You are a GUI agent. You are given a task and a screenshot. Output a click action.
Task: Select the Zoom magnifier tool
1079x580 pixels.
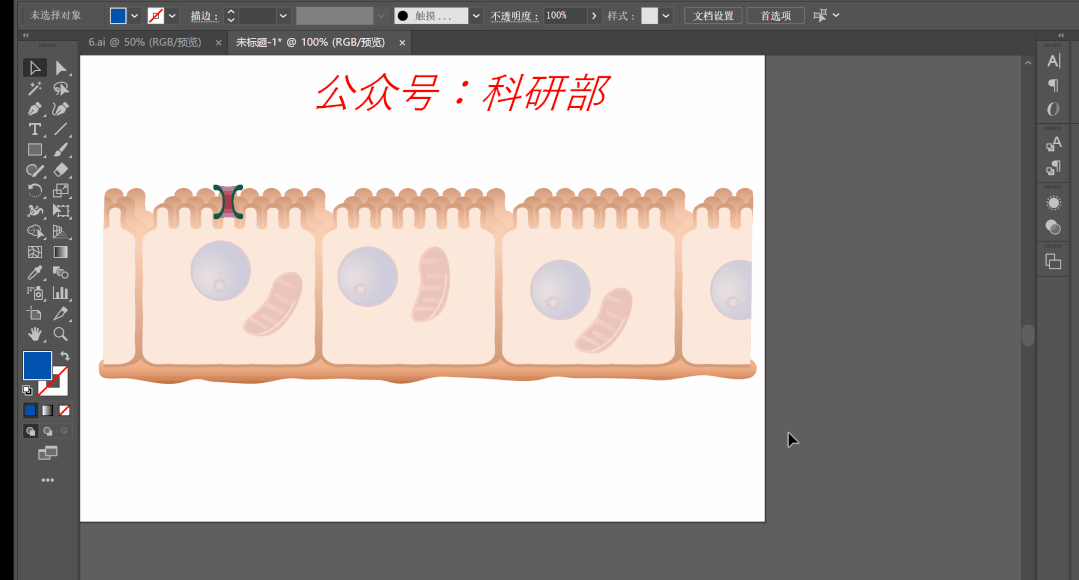coord(61,333)
